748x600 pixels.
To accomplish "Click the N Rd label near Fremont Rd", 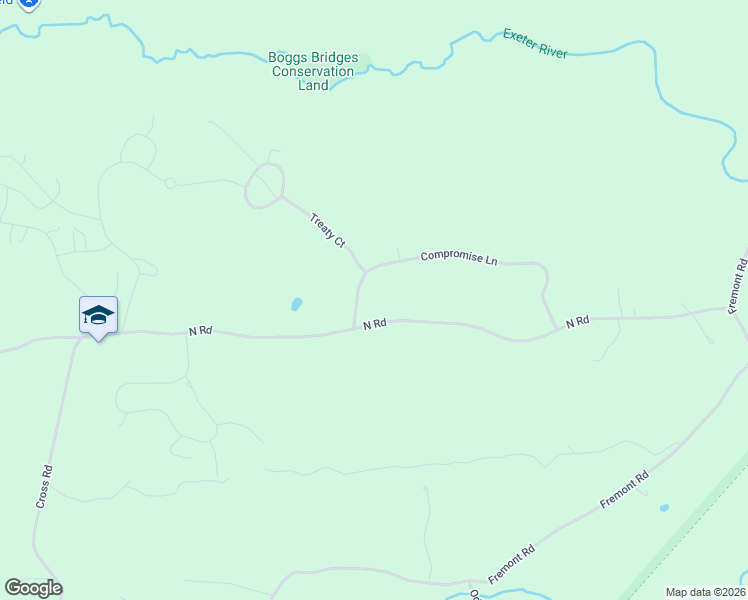I will pyautogui.click(x=577, y=322).
